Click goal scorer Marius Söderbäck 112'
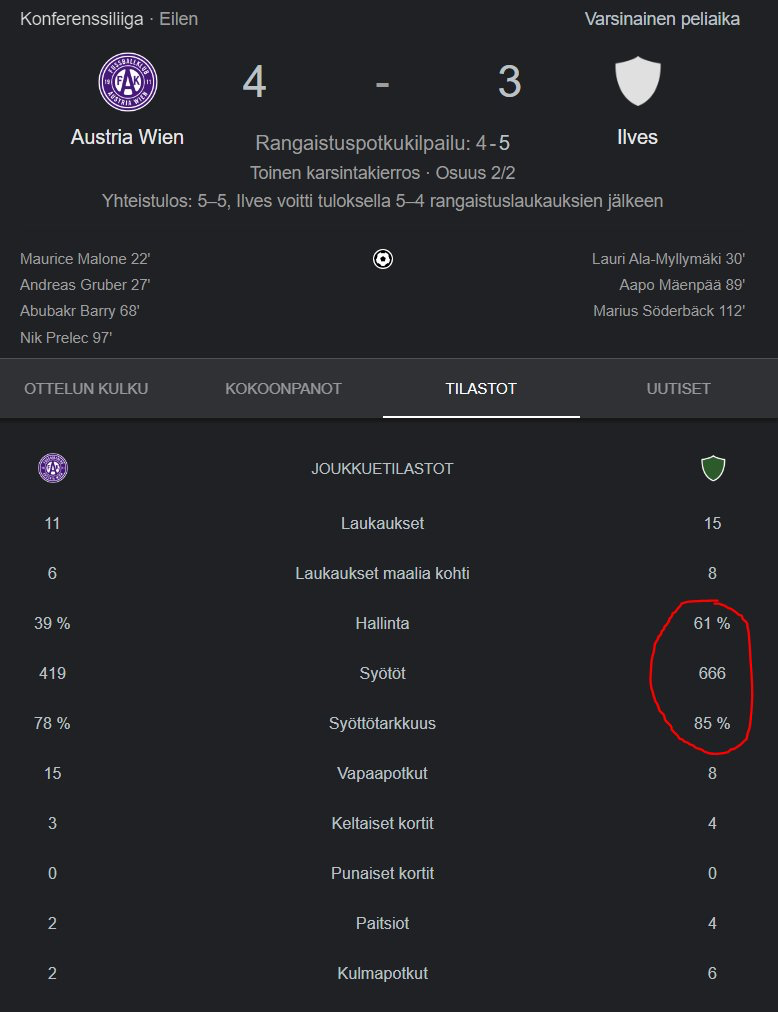The image size is (778, 1012). pyautogui.click(x=668, y=311)
